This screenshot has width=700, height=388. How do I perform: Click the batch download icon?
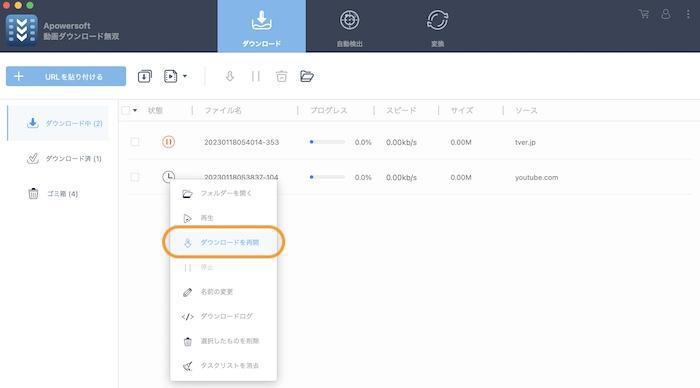[145, 76]
